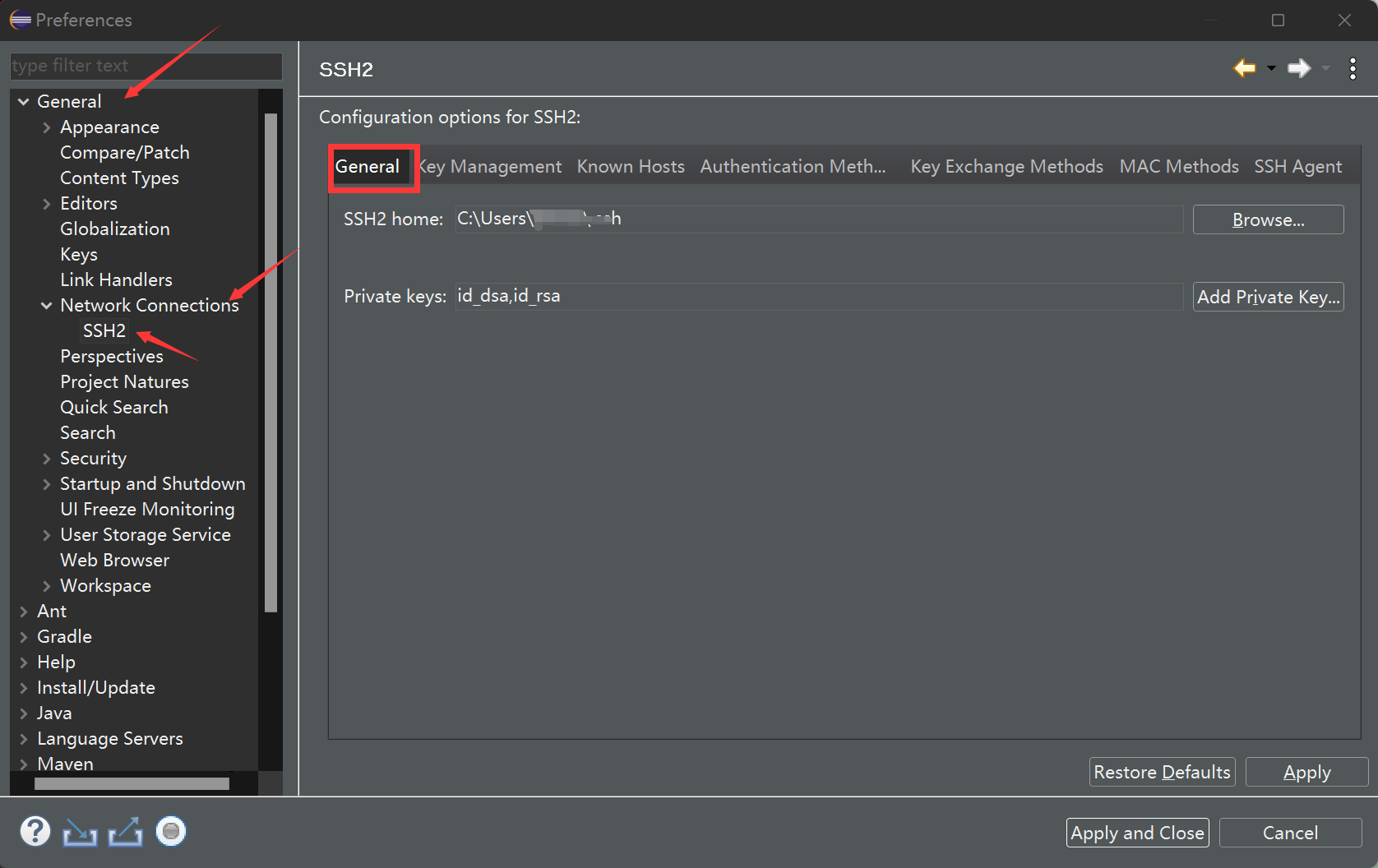Cancel the Preferences dialog
Screen dimensions: 1378x868
(1291, 833)
